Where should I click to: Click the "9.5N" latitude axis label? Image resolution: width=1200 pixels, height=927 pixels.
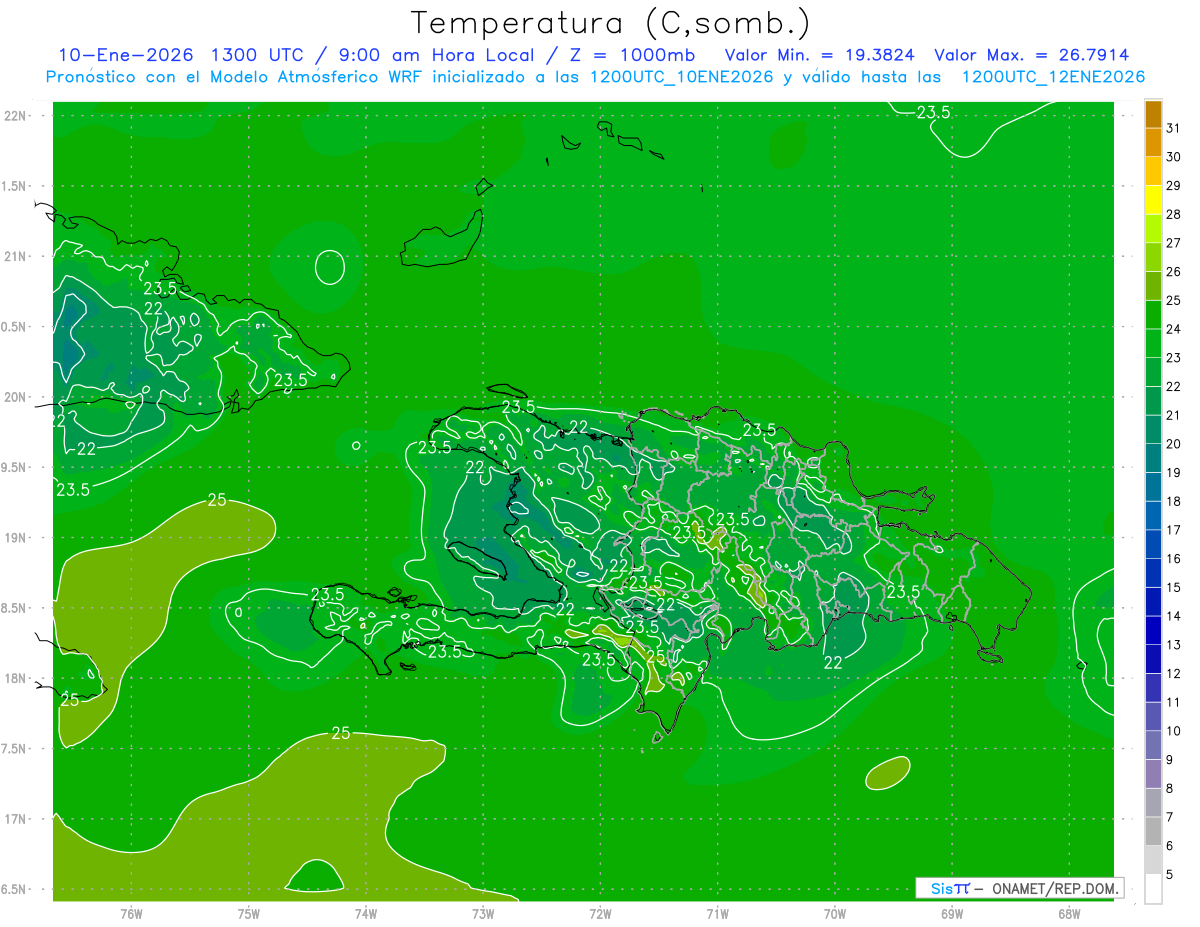tap(15, 467)
